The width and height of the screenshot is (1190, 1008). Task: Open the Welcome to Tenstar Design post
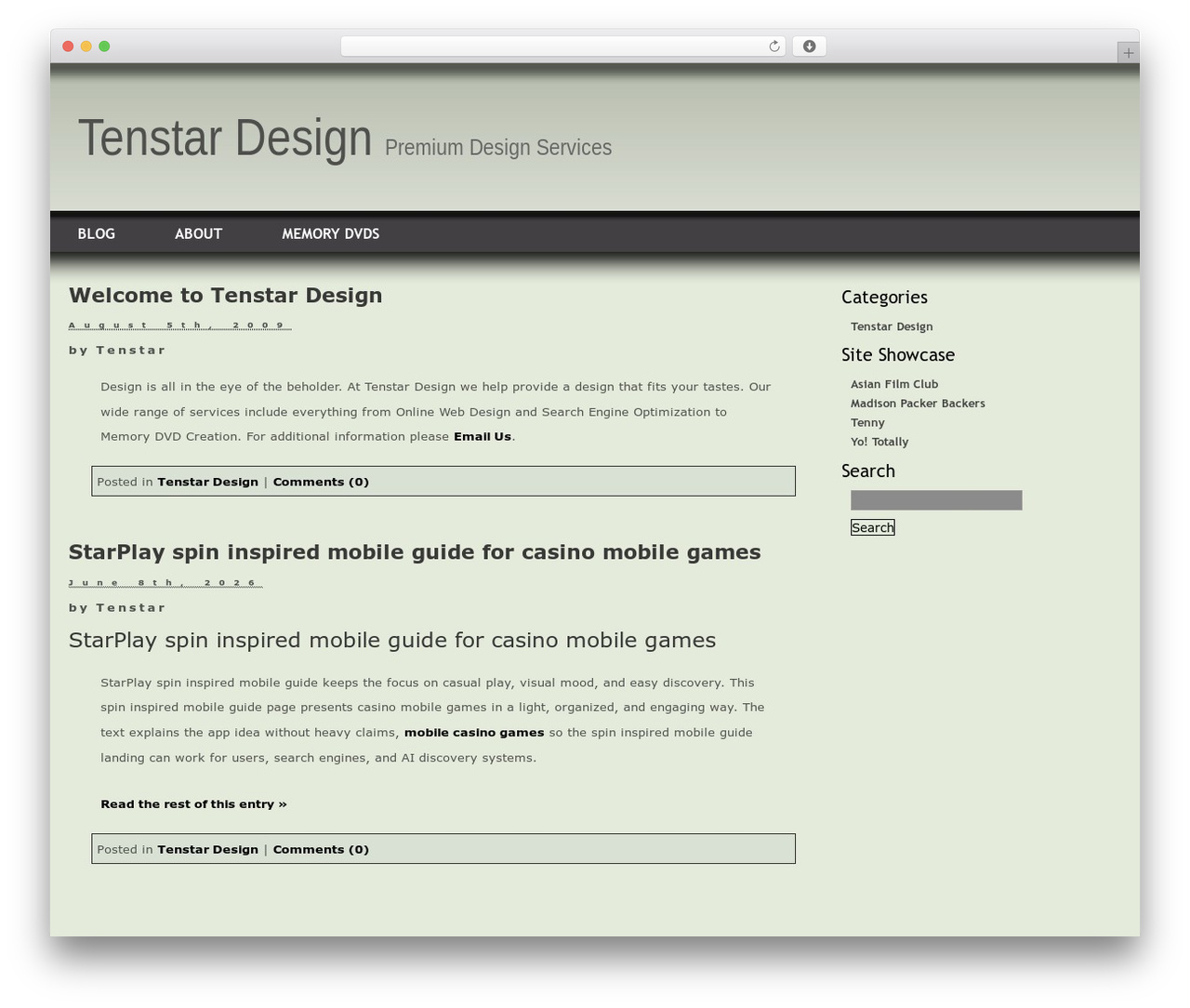(x=226, y=295)
